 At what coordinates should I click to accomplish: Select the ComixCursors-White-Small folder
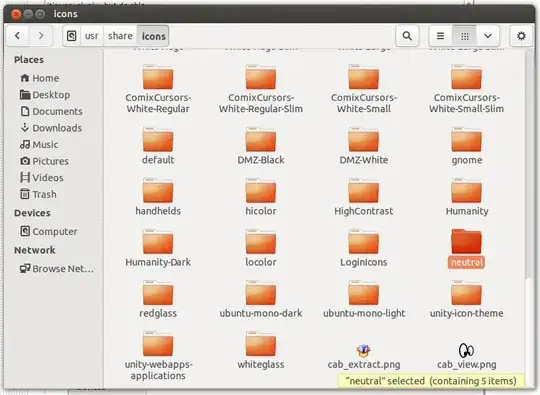[364, 89]
